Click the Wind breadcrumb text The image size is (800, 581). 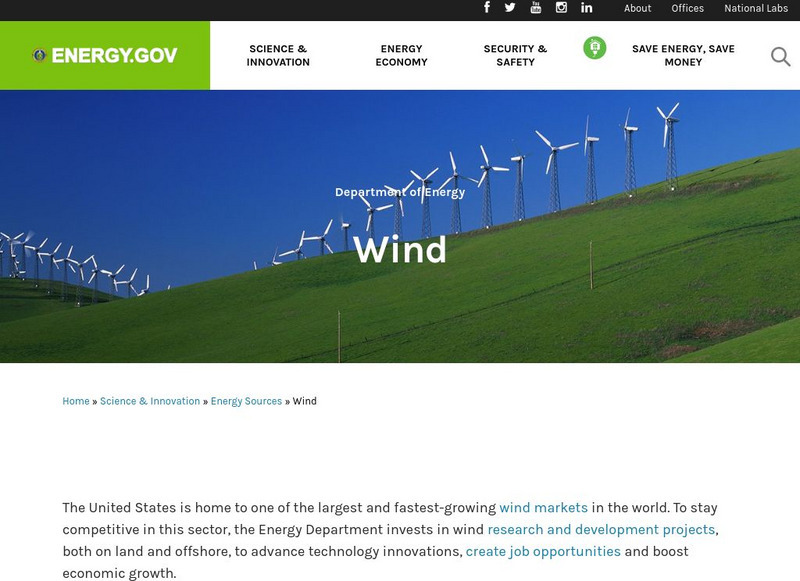(305, 401)
